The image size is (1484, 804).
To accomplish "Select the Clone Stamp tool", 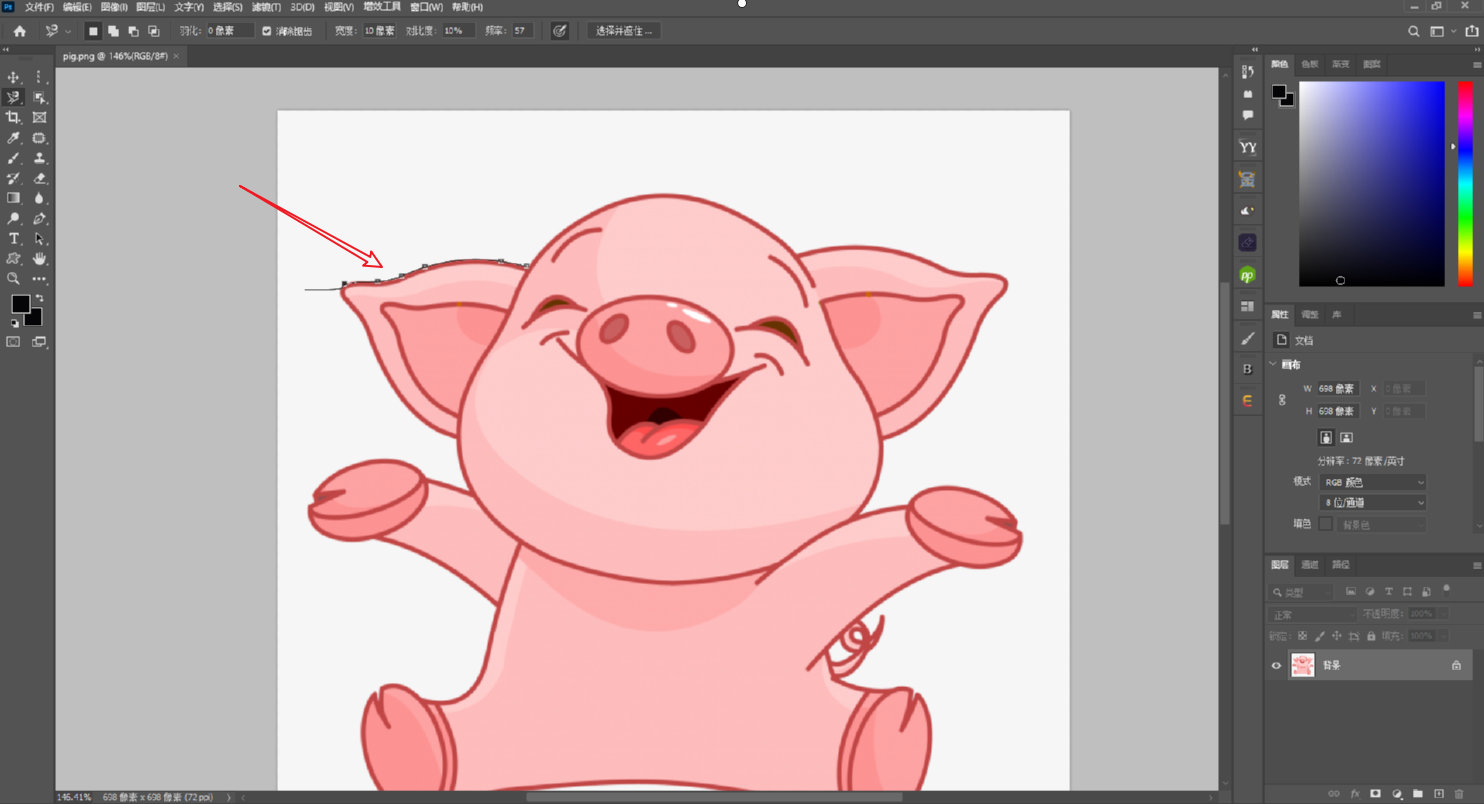I will coord(39,158).
